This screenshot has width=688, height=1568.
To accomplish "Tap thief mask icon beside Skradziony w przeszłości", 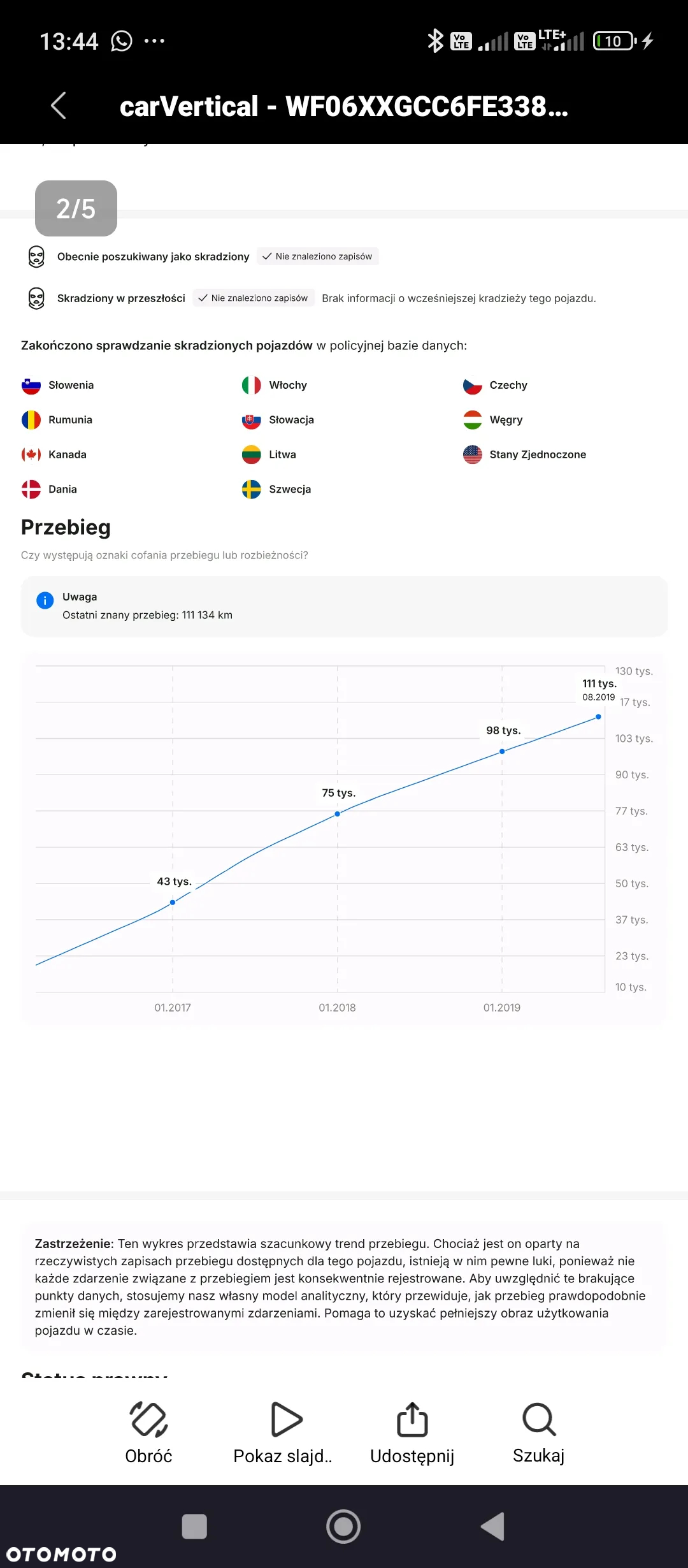I will pos(36,298).
